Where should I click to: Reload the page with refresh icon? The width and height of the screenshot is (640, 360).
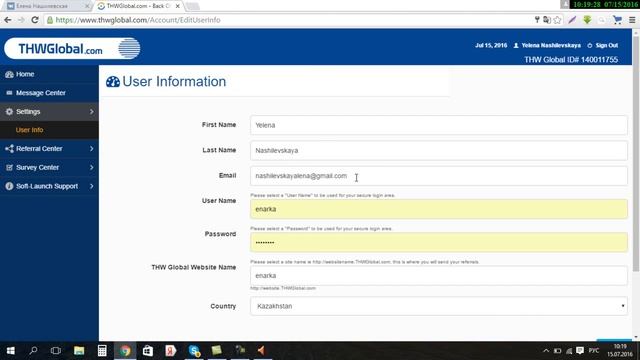point(35,20)
